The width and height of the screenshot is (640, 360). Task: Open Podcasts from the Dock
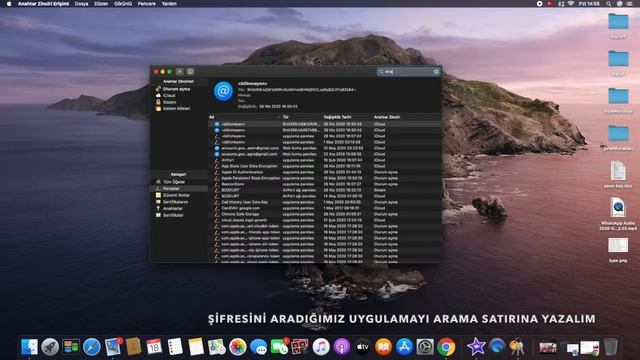(342, 347)
